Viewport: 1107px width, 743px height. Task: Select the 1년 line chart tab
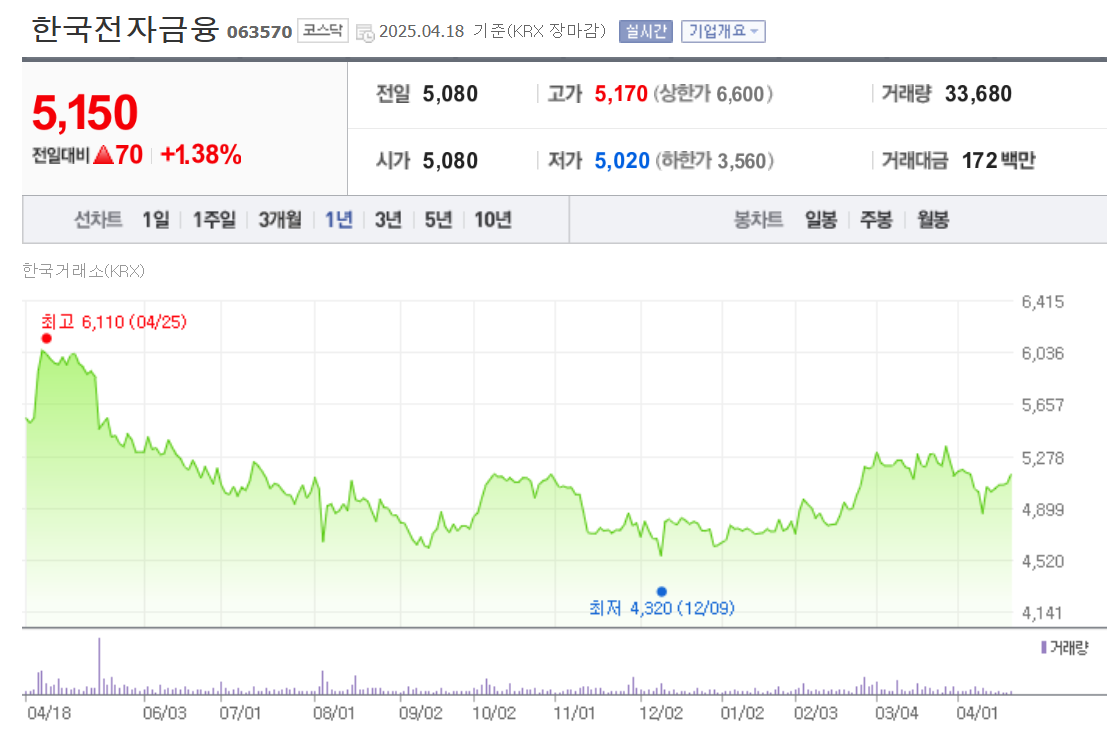click(x=338, y=220)
